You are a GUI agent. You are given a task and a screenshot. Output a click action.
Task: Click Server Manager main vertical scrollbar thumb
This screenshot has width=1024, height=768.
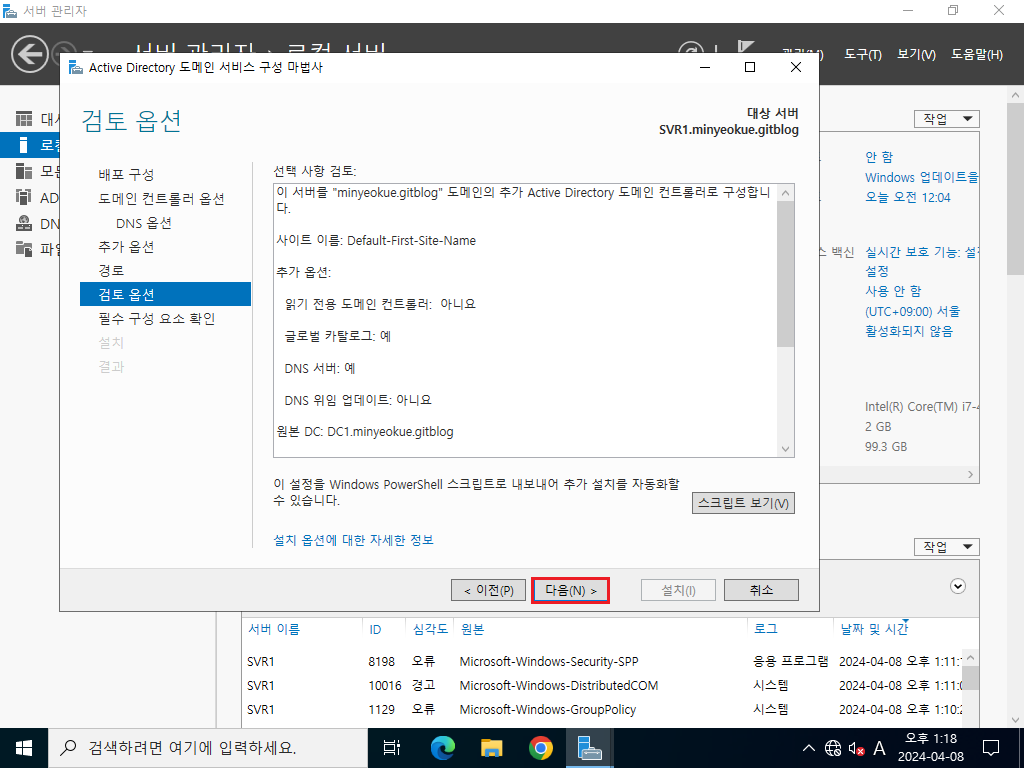click(x=1016, y=189)
